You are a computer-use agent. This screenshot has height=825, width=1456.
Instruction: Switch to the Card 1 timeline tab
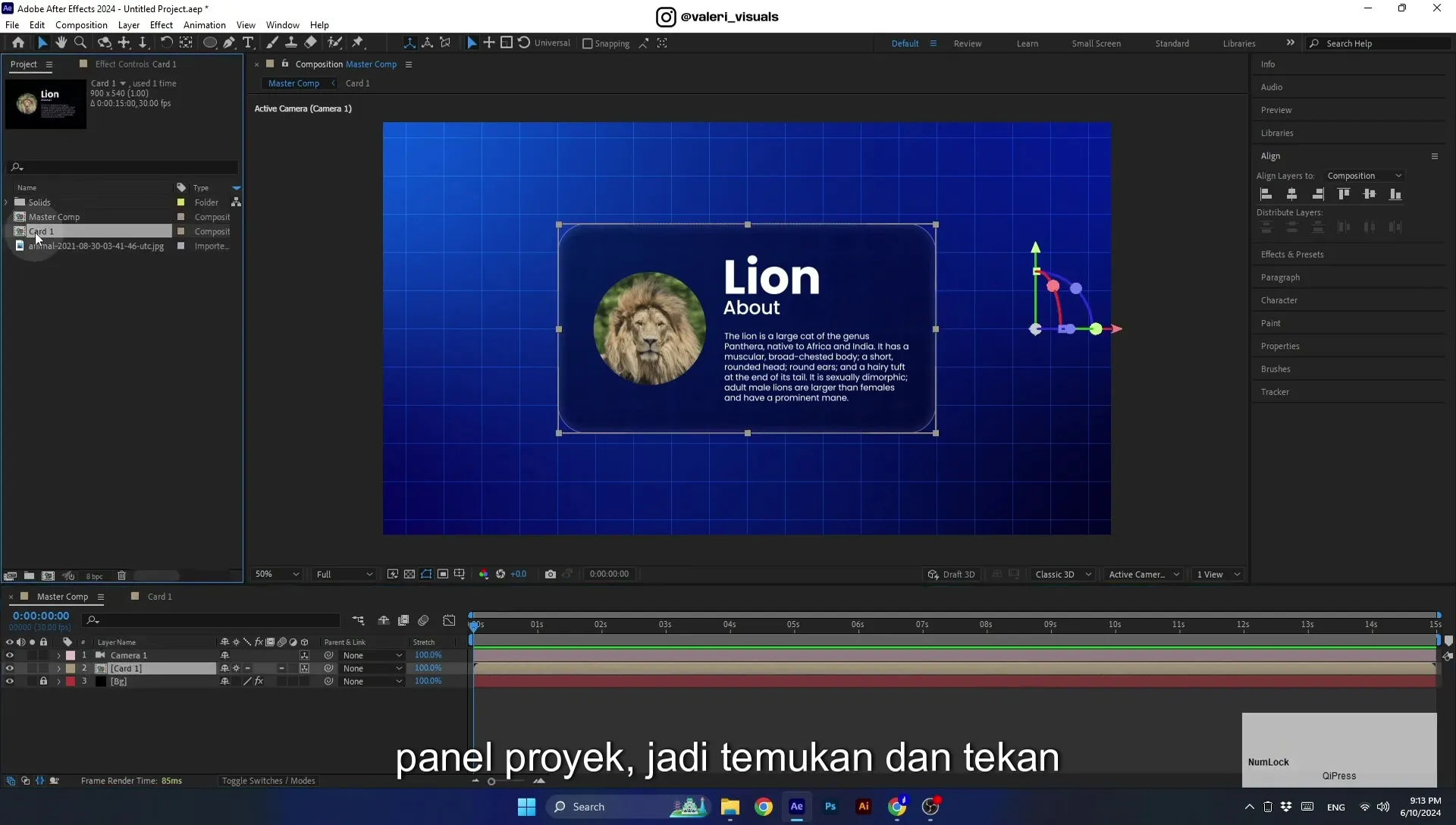(x=159, y=597)
